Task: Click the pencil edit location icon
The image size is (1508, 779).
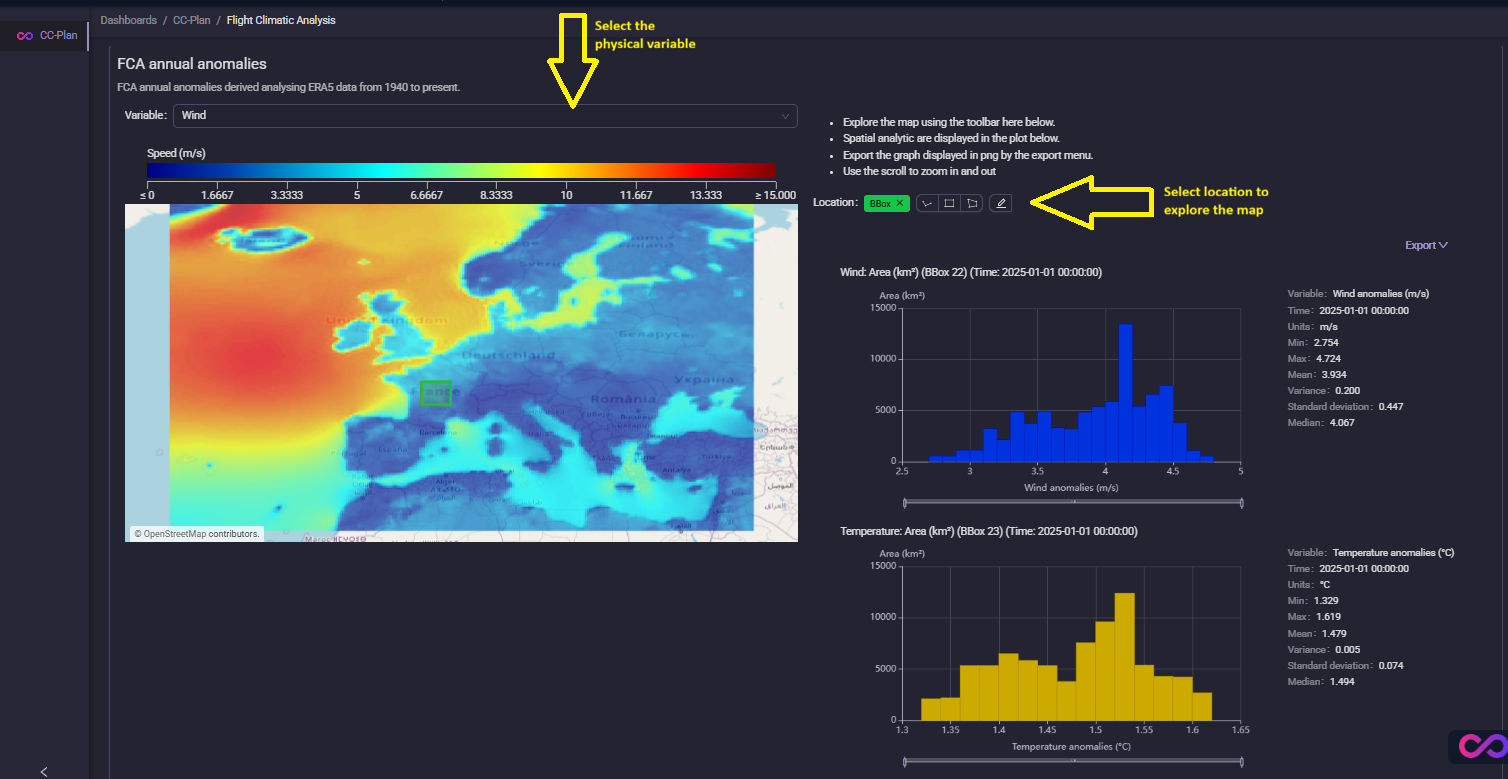Action: [1001, 203]
